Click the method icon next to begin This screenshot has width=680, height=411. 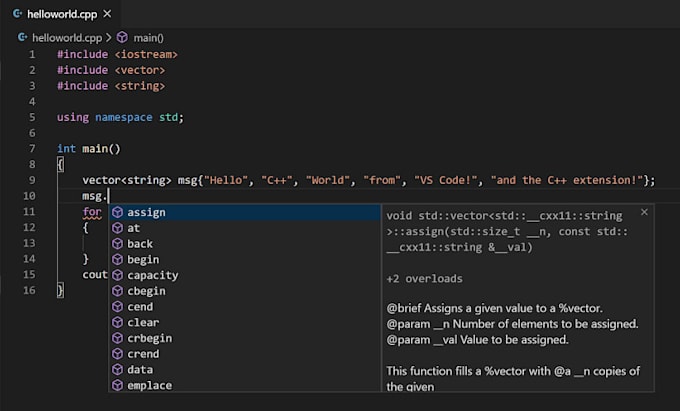(118, 259)
